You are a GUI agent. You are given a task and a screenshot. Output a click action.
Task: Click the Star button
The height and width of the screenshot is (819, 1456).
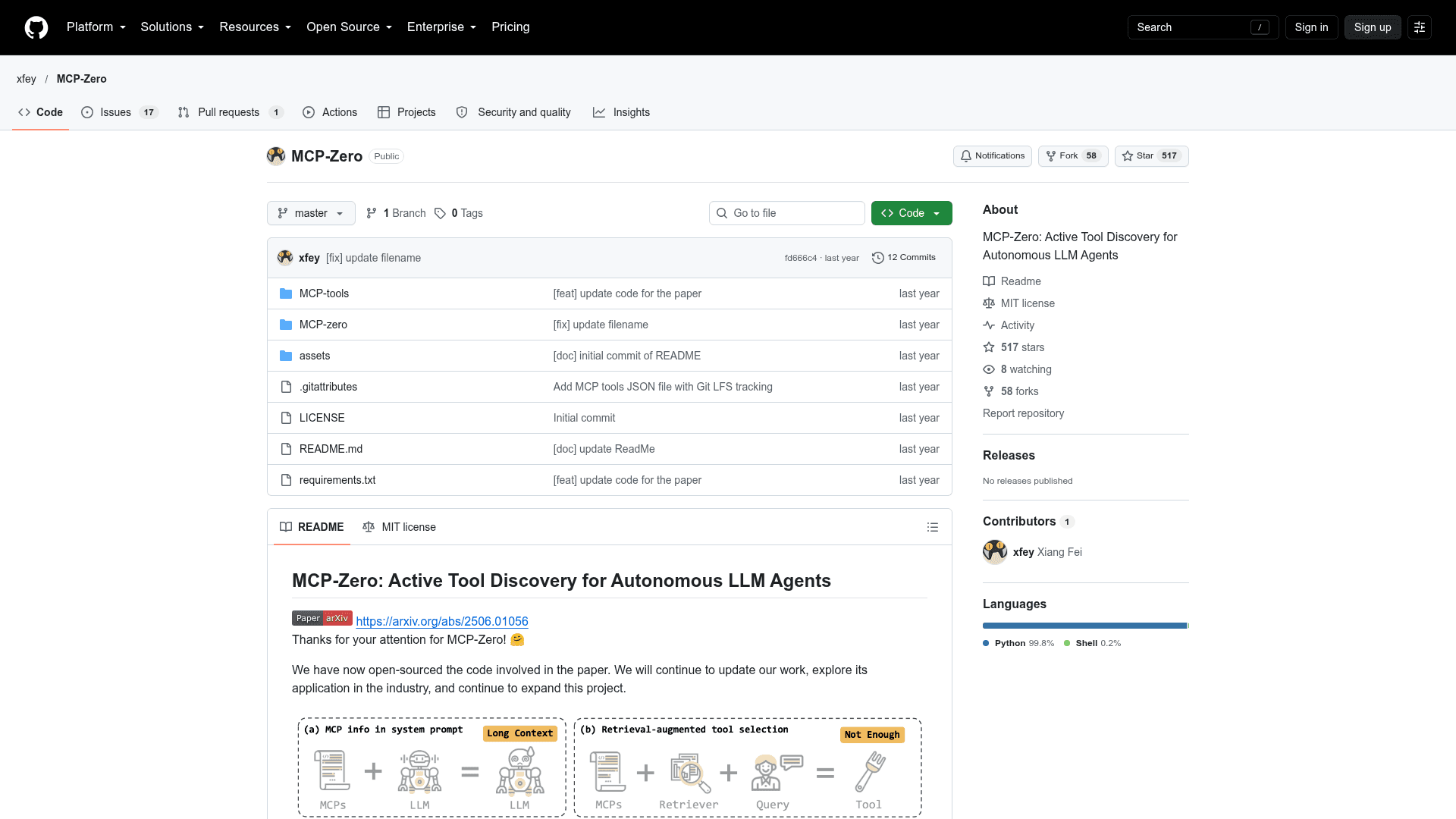pyautogui.click(x=1151, y=156)
